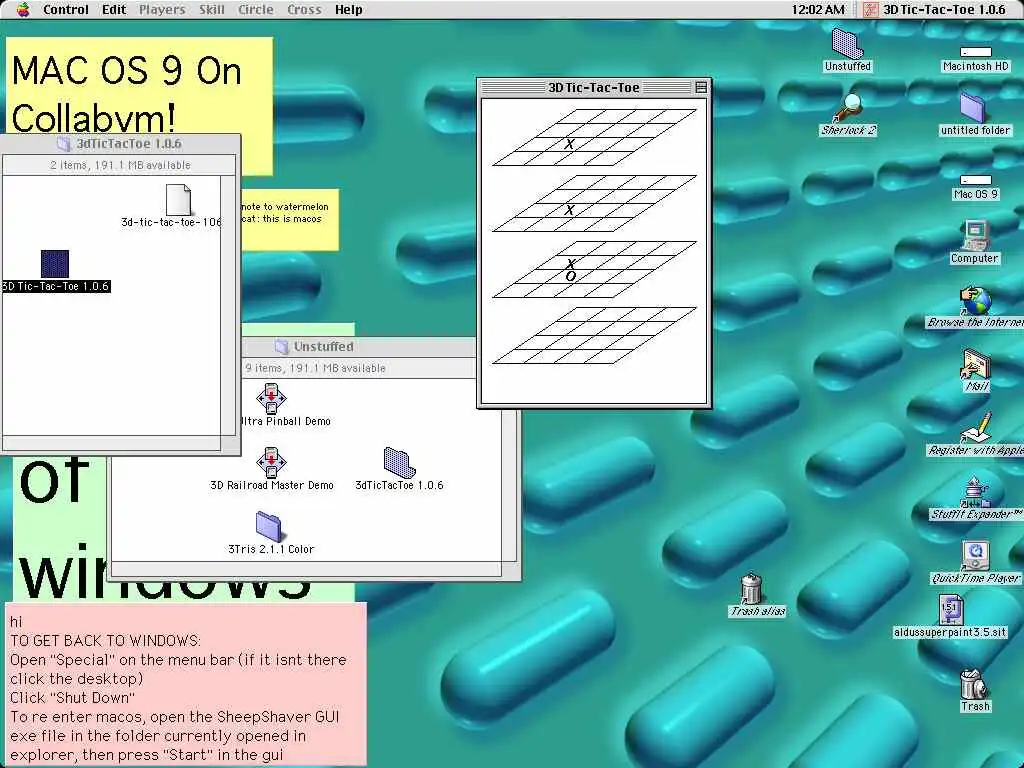Open the Edit menu
This screenshot has height=768, width=1024.
pyautogui.click(x=114, y=10)
